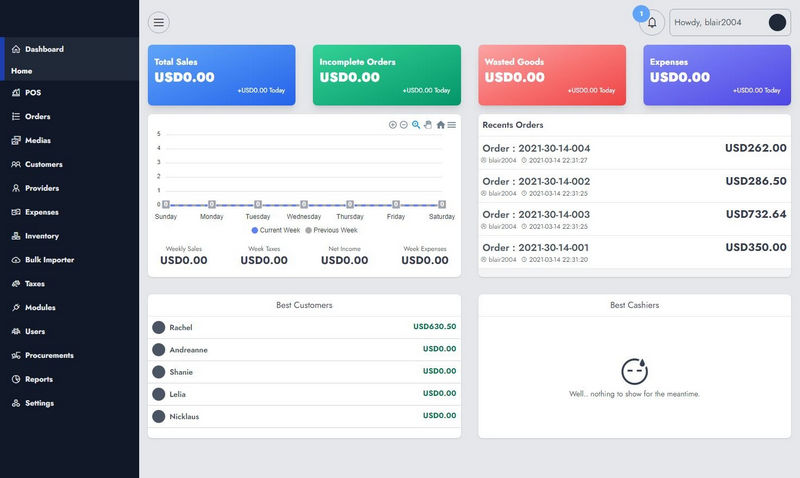The height and width of the screenshot is (478, 800).
Task: Click the Bulk Importer cloud icon
Action: (x=16, y=260)
